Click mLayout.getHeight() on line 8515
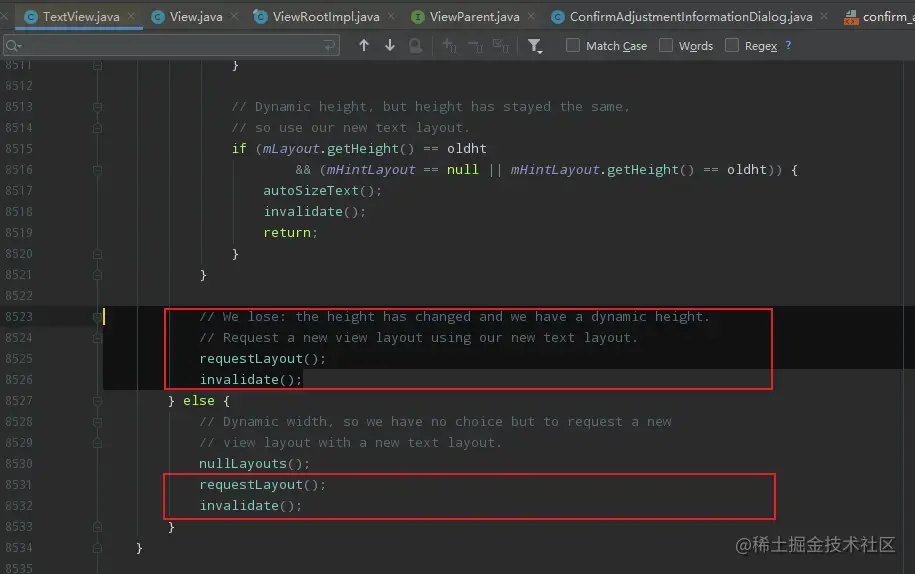This screenshot has height=574, width=915. coord(338,149)
